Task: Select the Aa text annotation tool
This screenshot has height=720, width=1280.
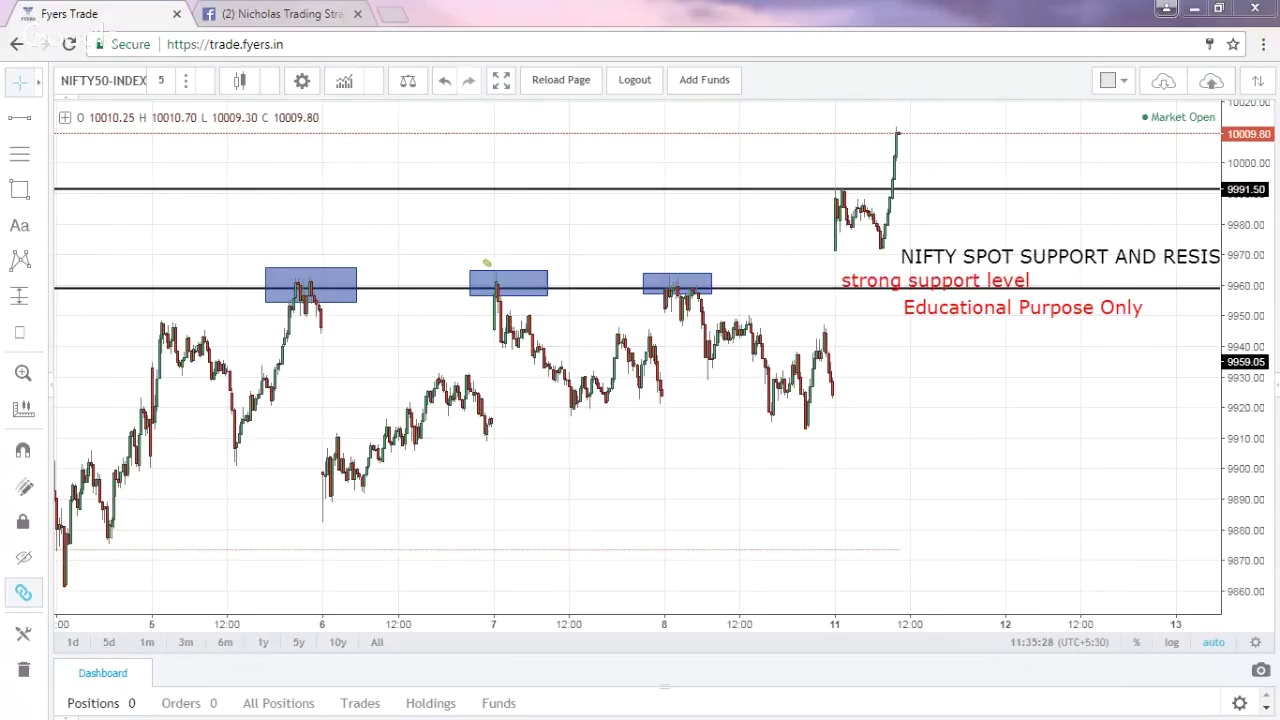Action: point(20,226)
